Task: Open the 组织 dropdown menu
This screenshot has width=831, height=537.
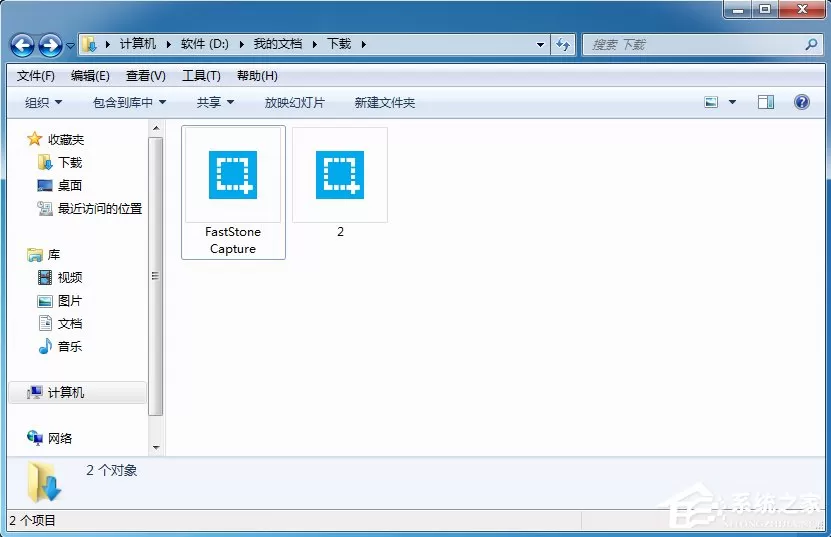Action: click(x=43, y=102)
